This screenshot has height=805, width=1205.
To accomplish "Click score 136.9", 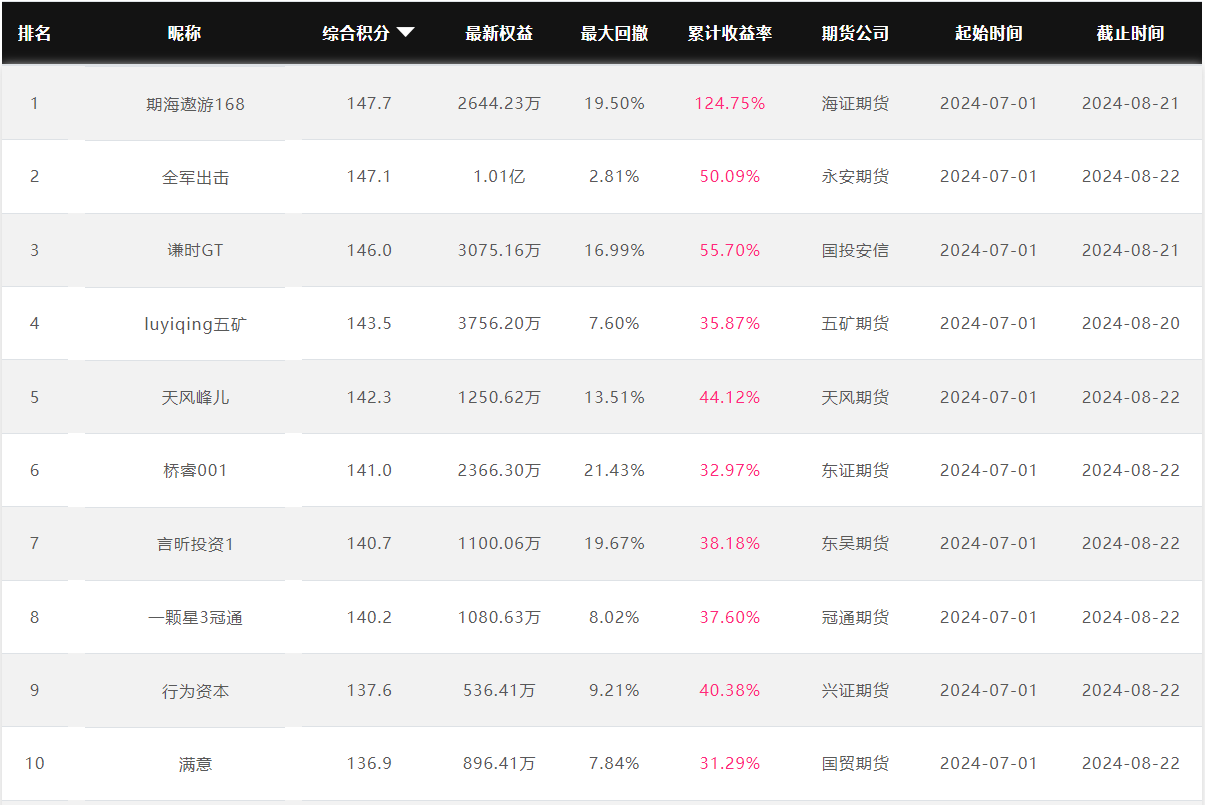I will point(369,763).
